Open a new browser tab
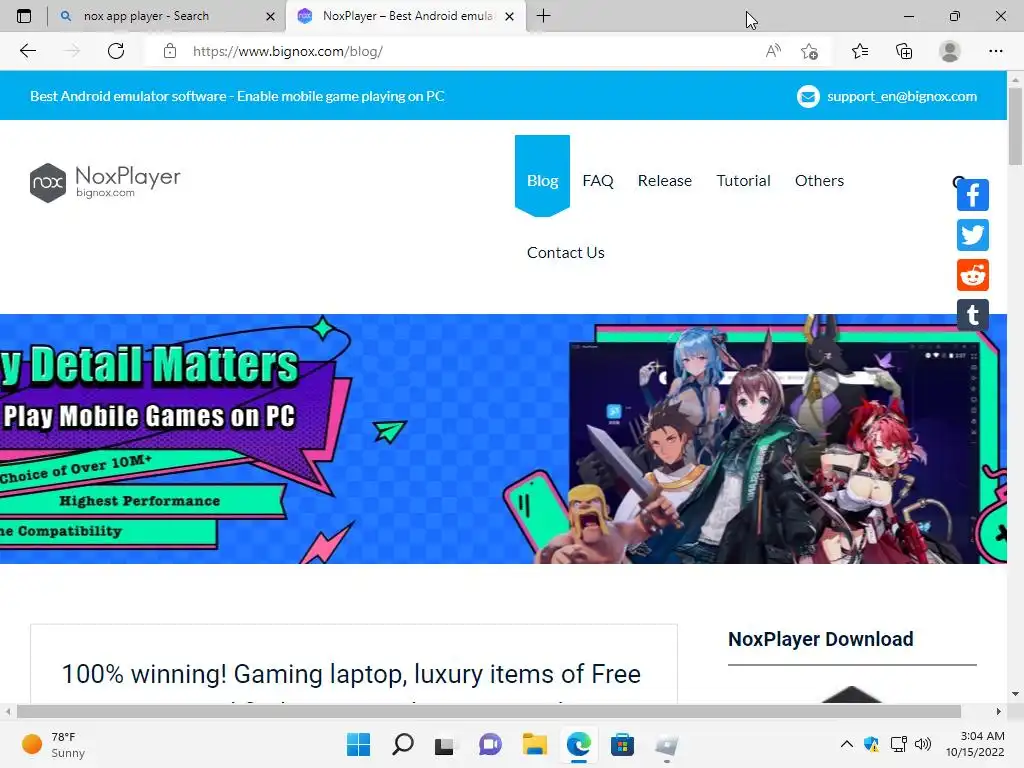Screen dimensions: 1024x768 [543, 16]
